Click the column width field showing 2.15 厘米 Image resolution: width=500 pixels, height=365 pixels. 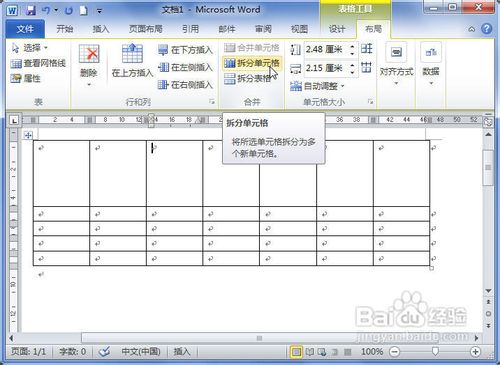click(326, 68)
